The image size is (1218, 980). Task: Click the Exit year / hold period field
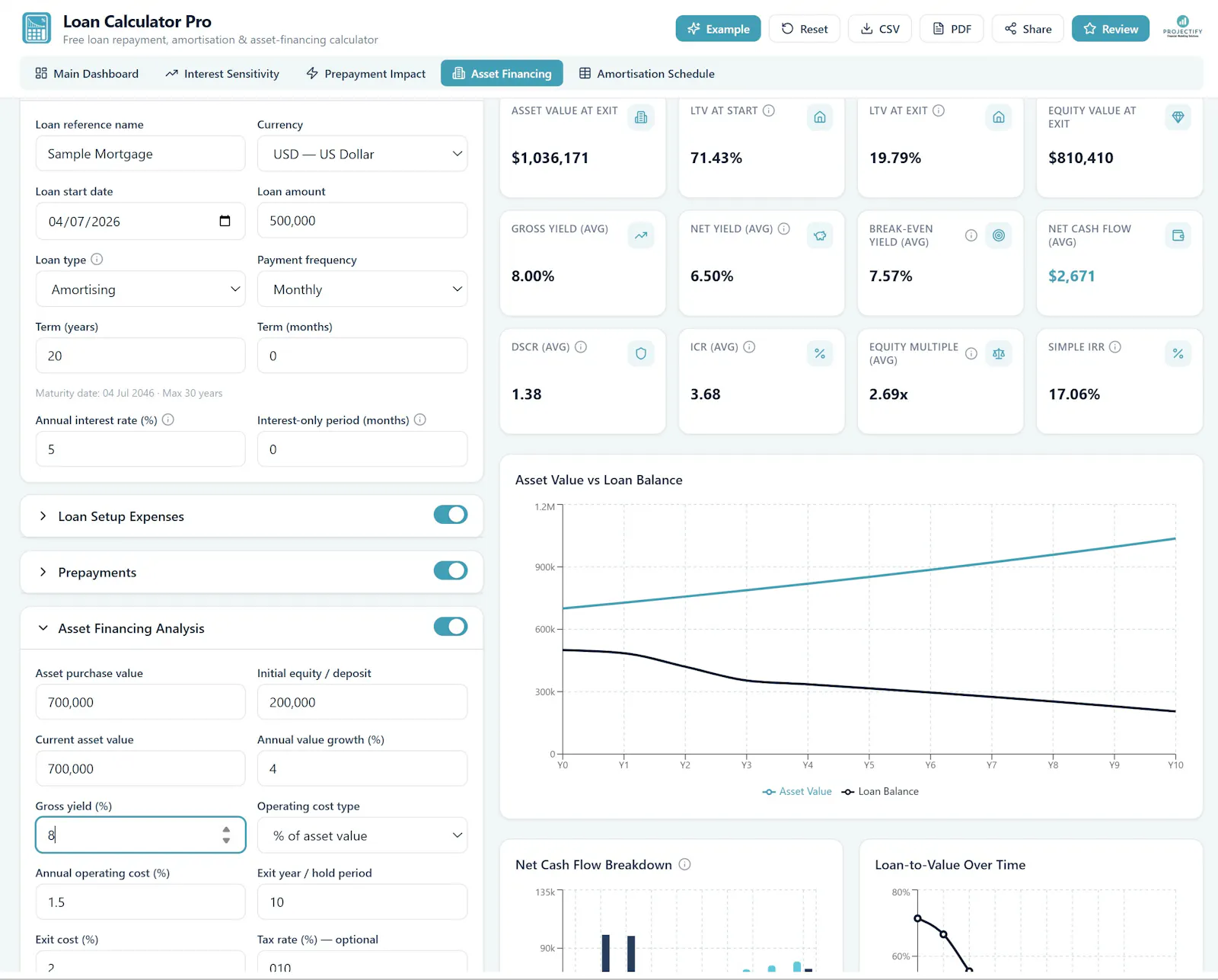click(x=362, y=902)
